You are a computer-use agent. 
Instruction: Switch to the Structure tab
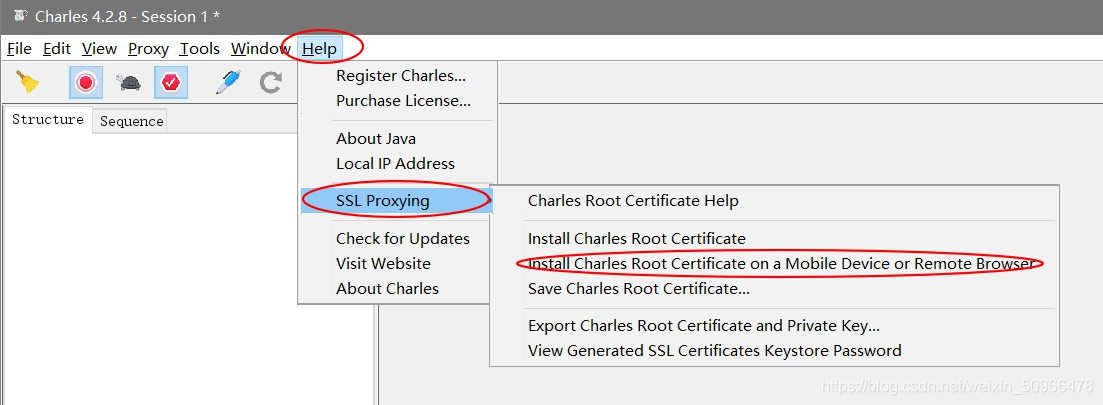point(48,120)
